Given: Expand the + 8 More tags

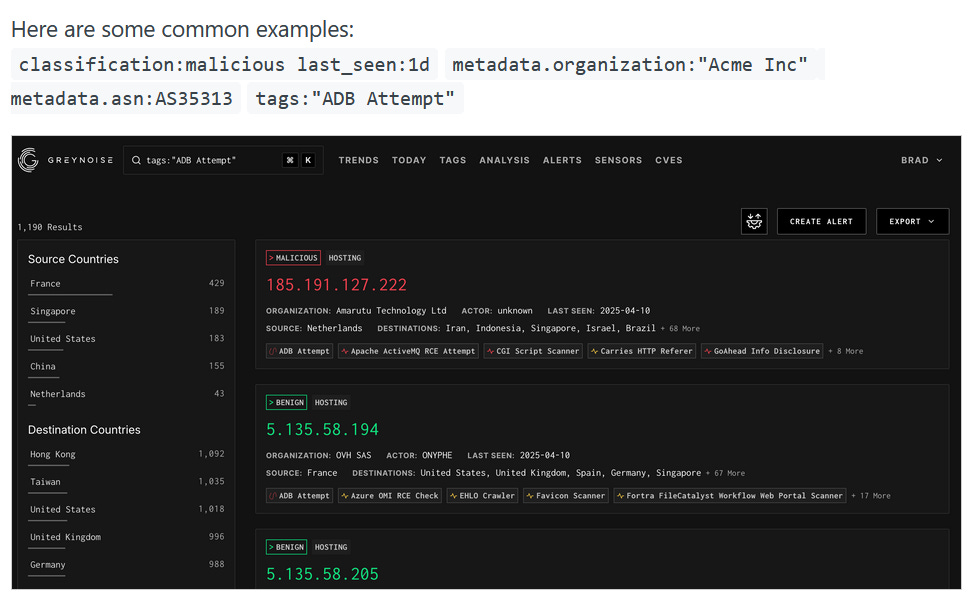Looking at the screenshot, I should tap(846, 351).
